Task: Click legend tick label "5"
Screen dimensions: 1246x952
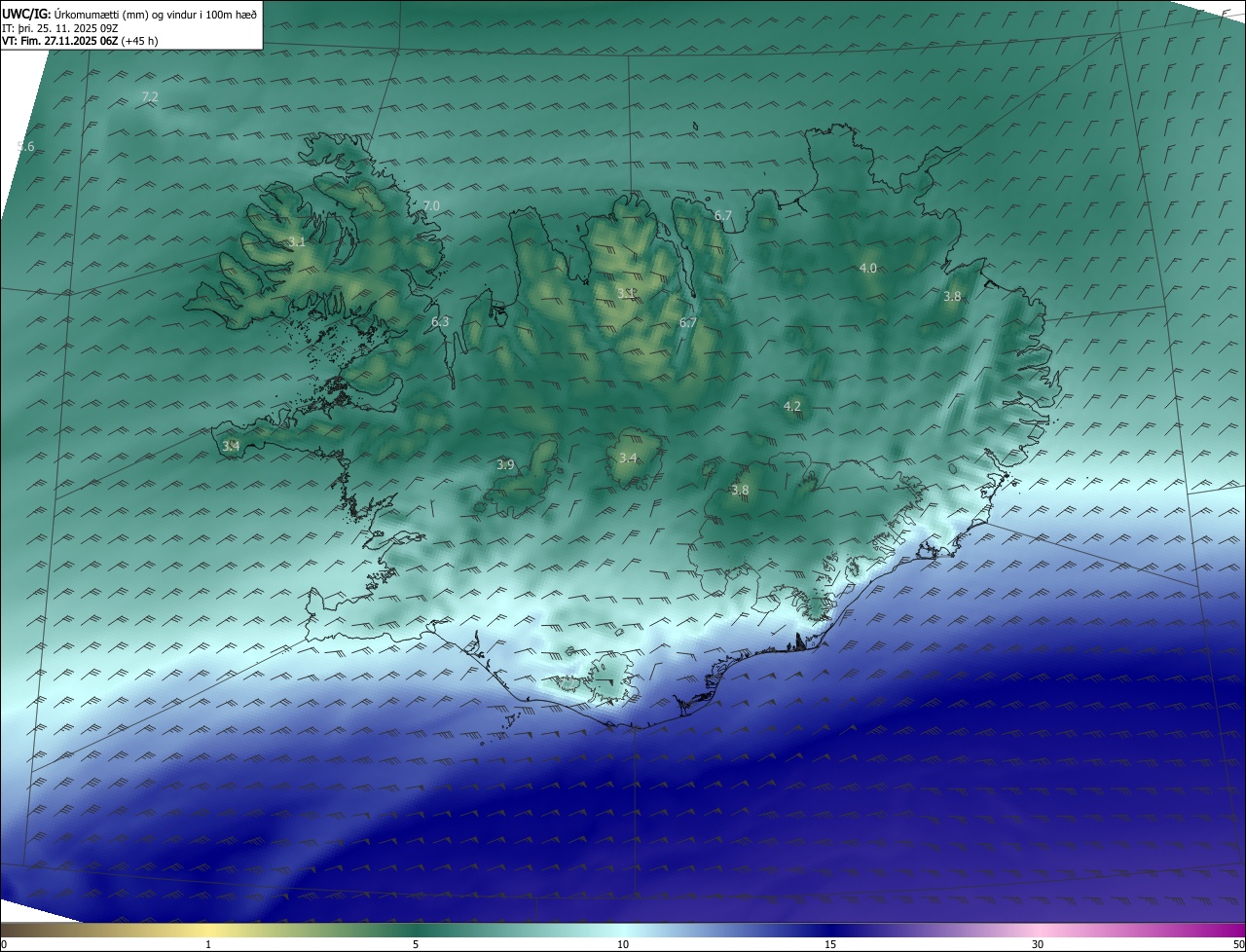Action: coord(416,944)
